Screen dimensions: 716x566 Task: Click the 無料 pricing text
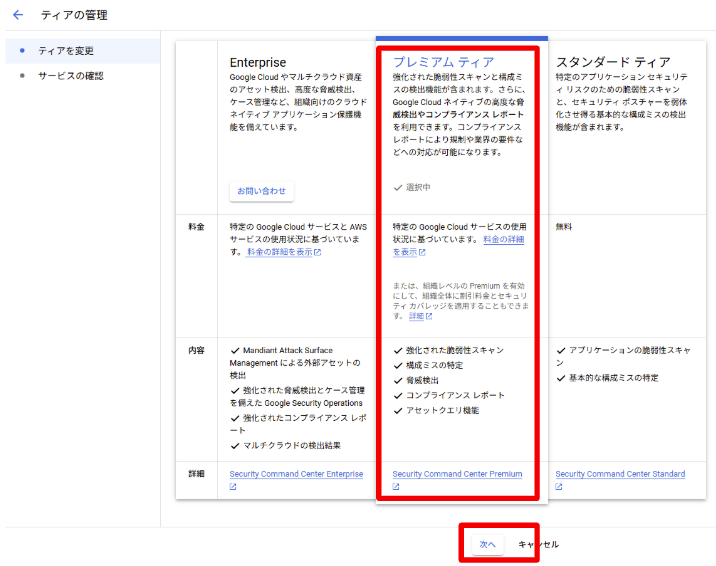coord(563,226)
